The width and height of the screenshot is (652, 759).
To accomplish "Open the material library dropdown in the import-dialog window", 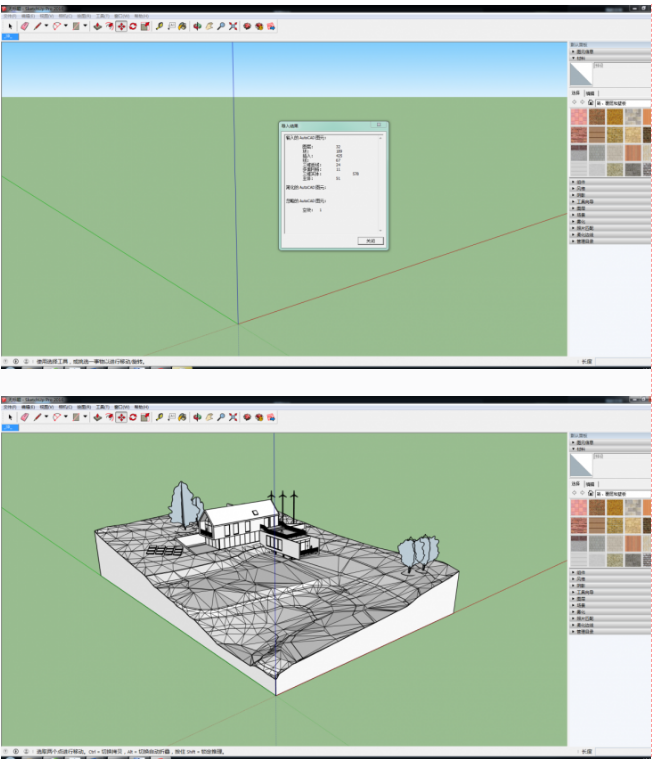I will tap(623, 103).
